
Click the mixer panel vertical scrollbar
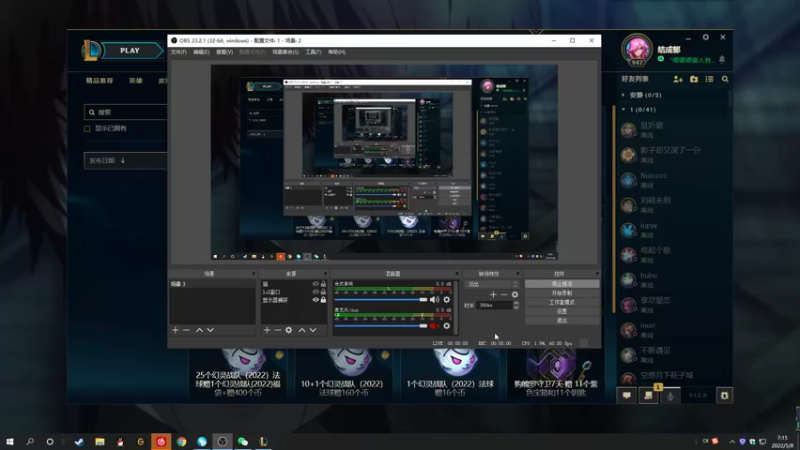click(x=456, y=307)
